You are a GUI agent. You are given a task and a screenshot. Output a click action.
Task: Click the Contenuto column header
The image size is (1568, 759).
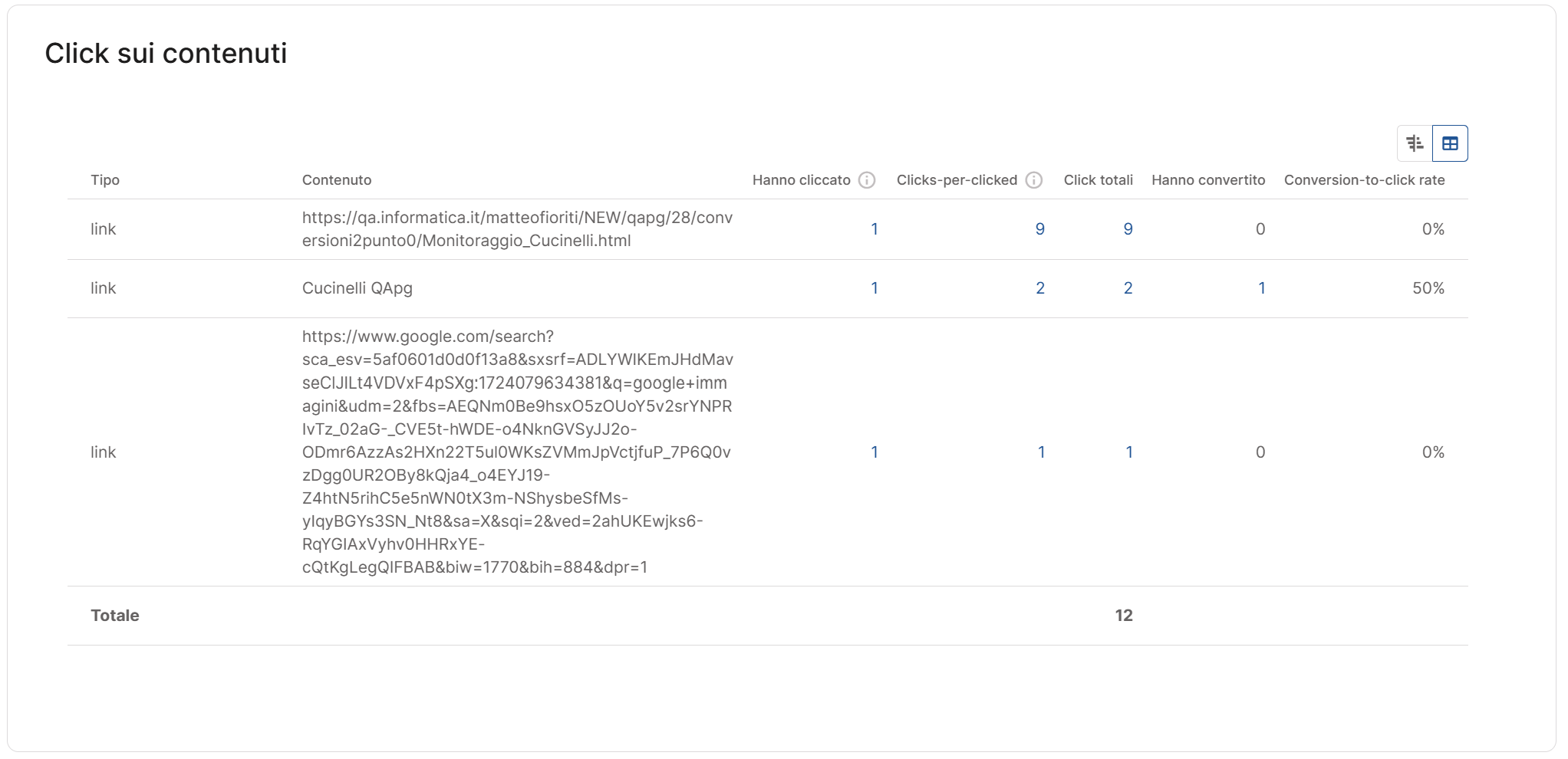[337, 180]
